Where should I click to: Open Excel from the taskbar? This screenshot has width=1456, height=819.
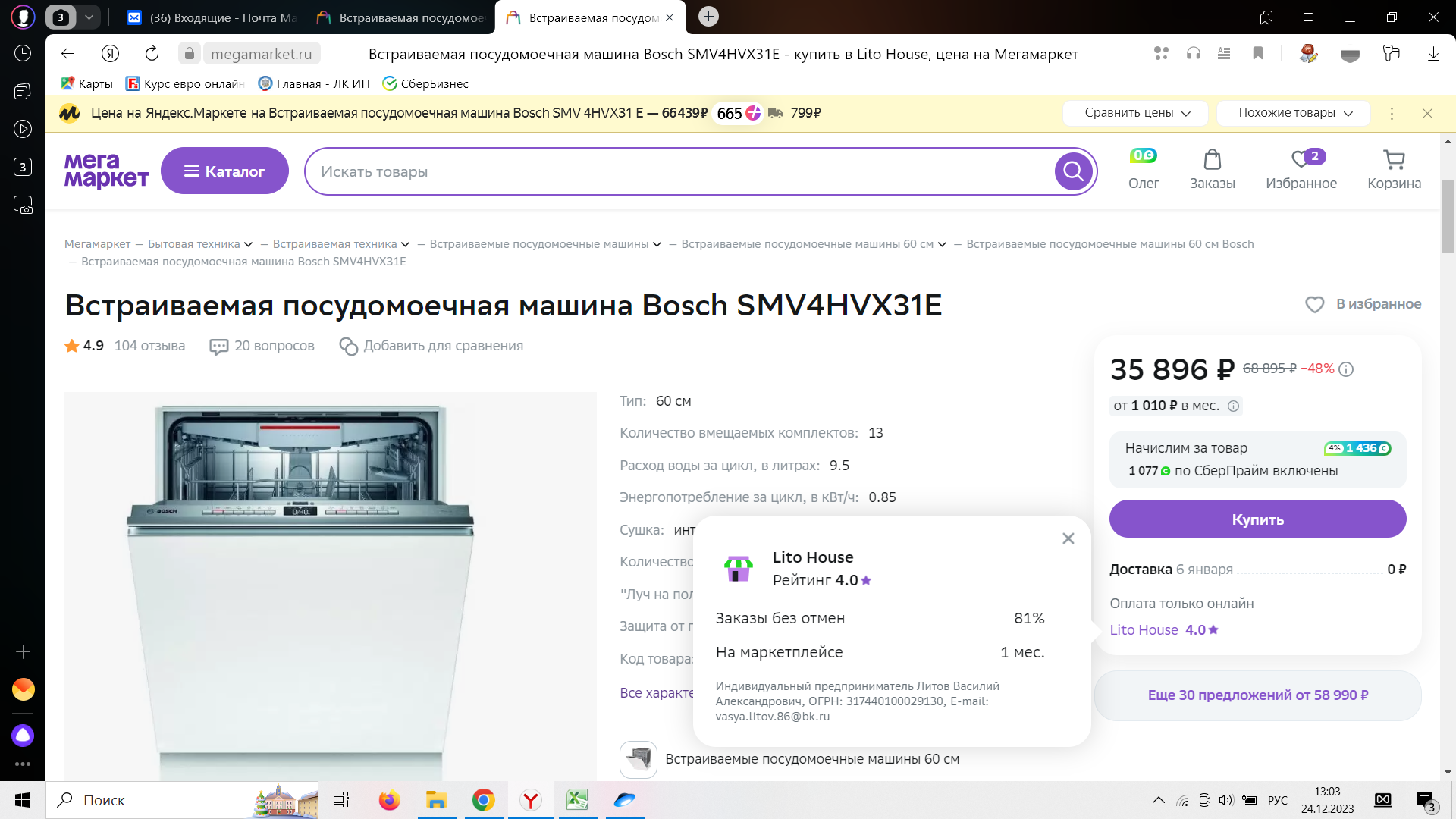[577, 800]
